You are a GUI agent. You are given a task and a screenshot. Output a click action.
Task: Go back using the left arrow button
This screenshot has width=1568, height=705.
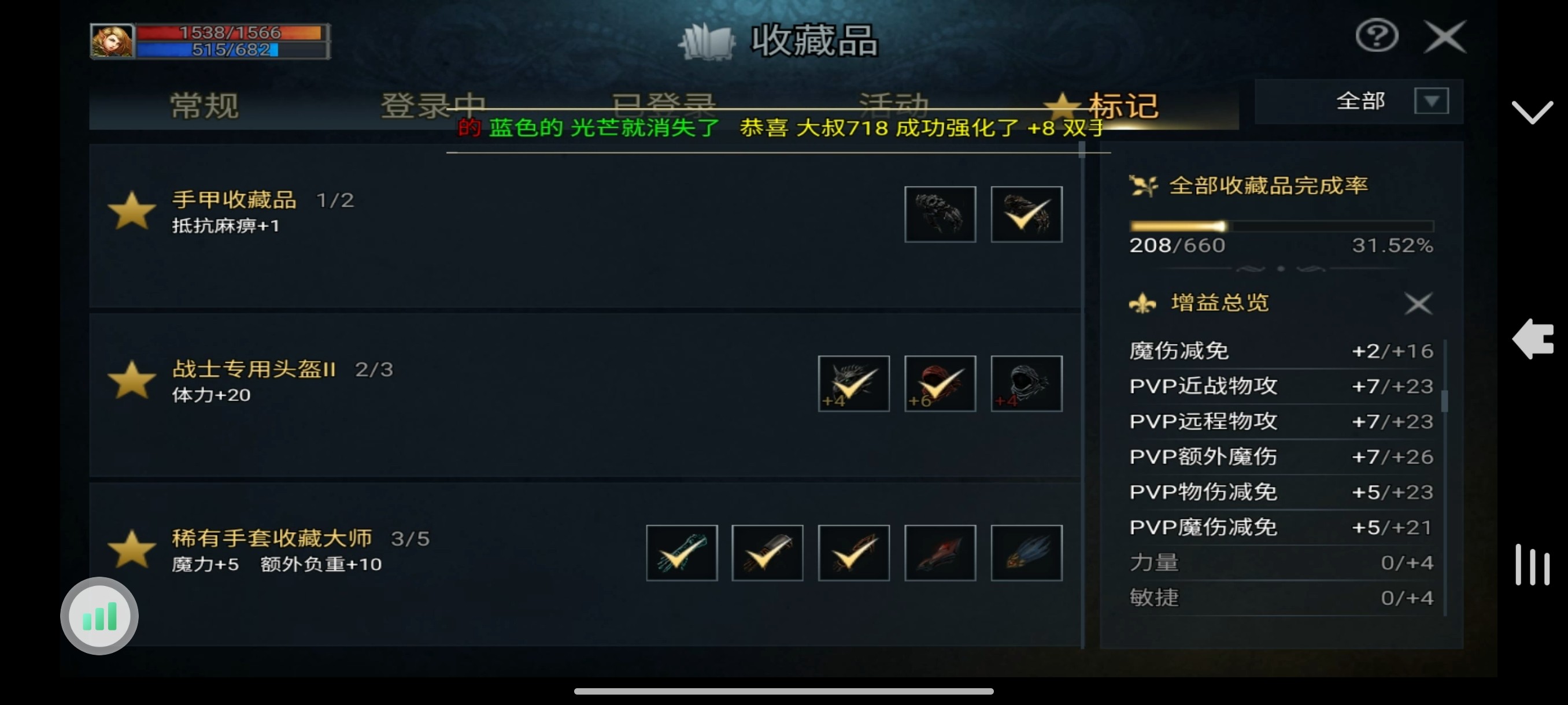click(x=1532, y=338)
